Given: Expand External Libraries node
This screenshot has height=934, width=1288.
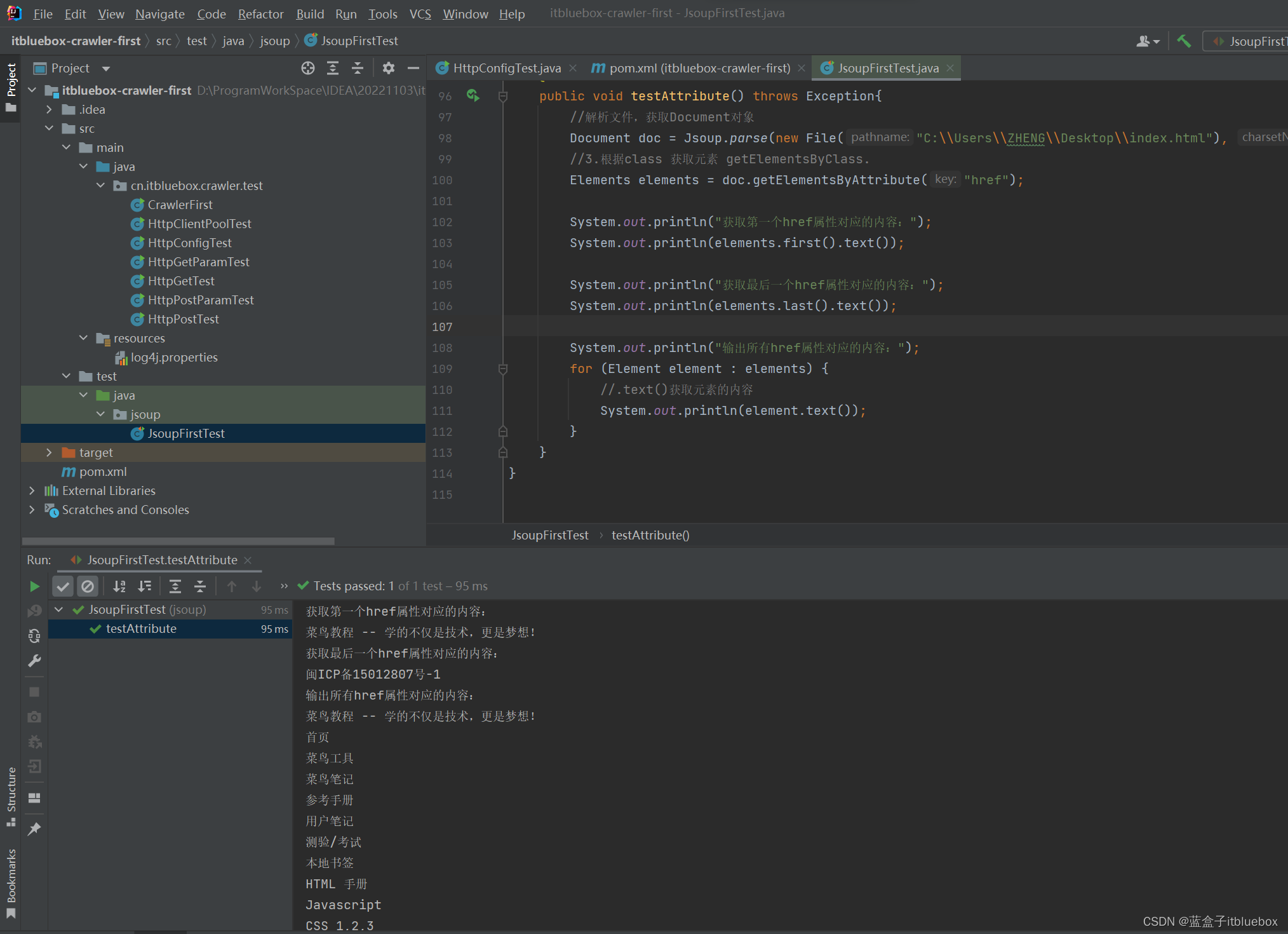Looking at the screenshot, I should click(x=32, y=491).
